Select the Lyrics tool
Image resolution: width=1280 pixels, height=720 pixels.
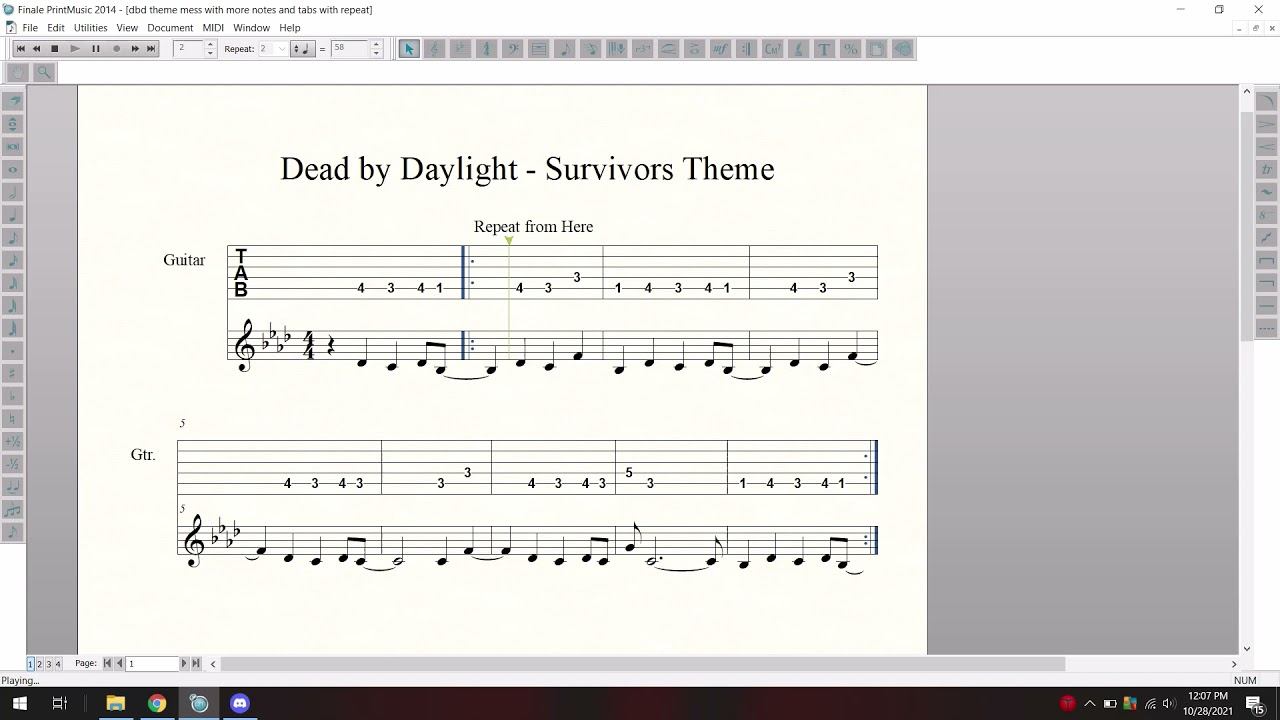(x=799, y=49)
